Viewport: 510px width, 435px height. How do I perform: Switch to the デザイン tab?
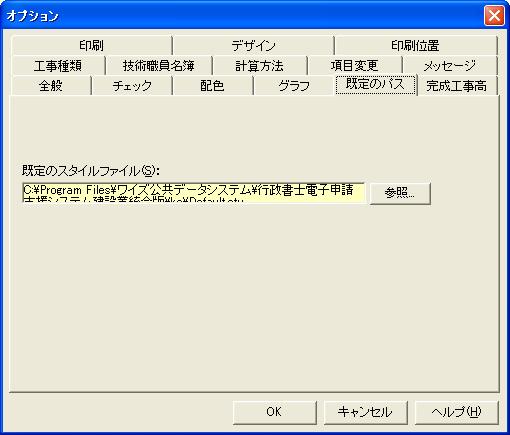pos(253,45)
